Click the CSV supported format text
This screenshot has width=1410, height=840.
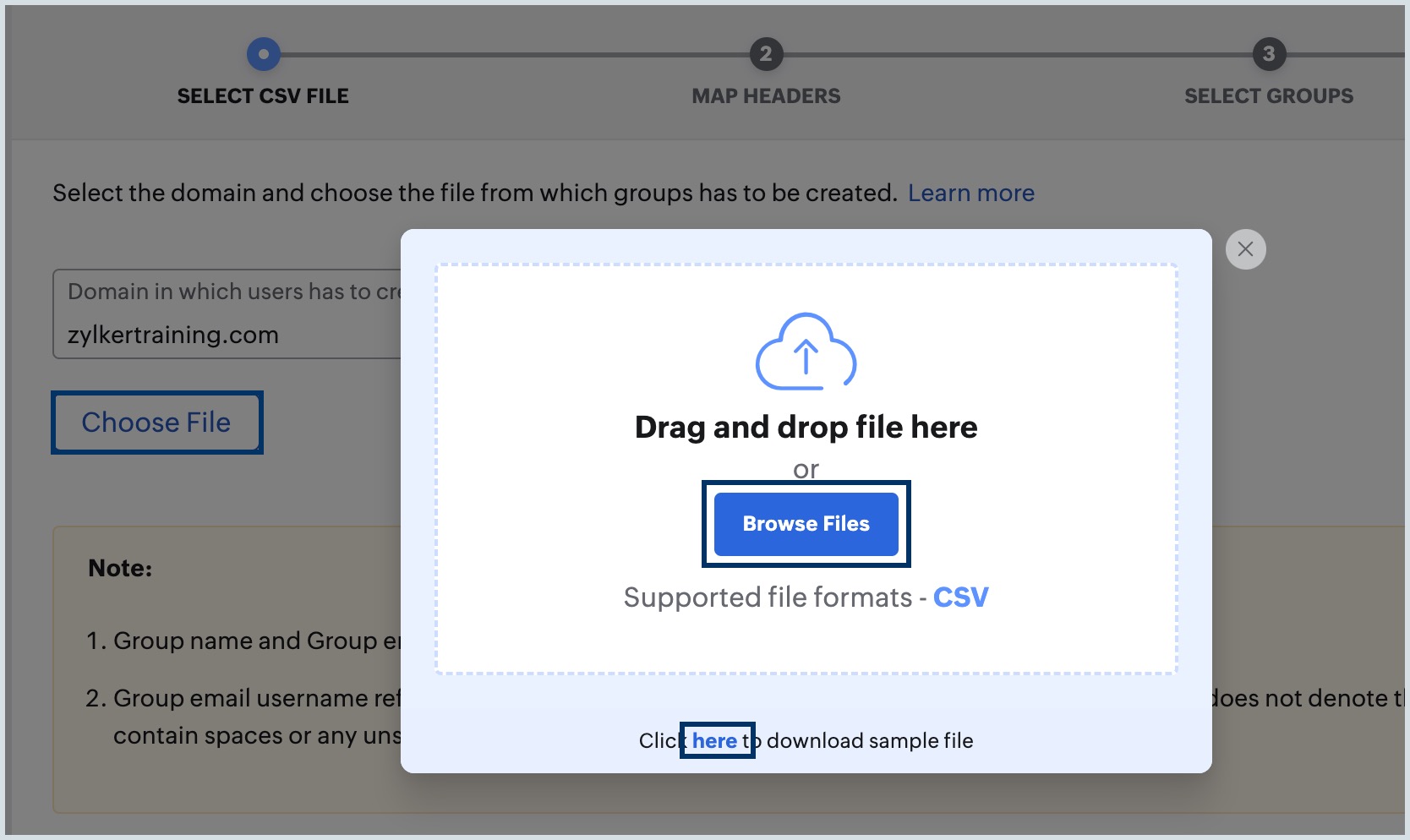(x=961, y=597)
